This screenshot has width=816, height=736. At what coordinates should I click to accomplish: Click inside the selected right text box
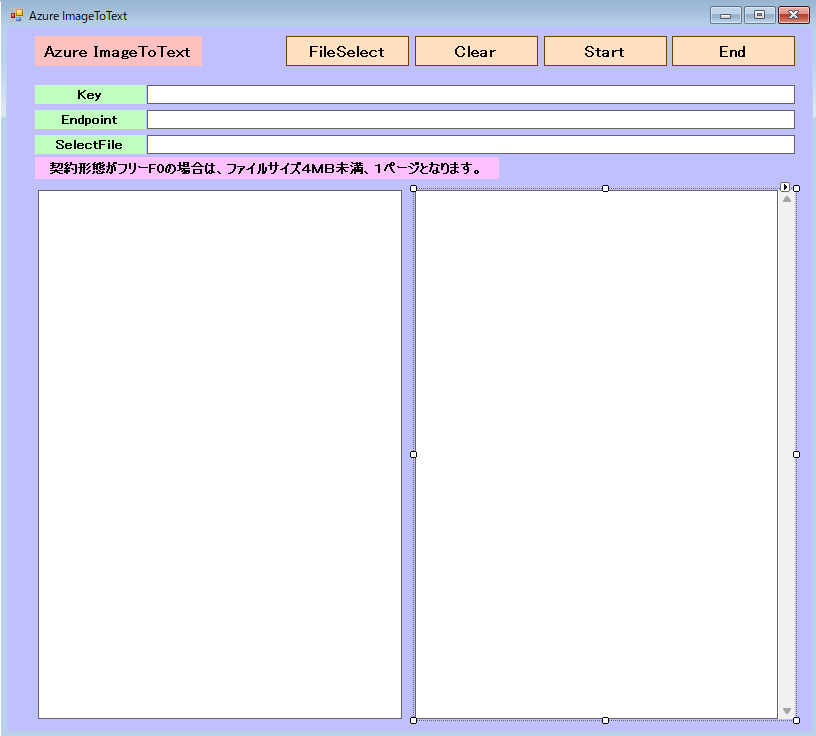click(596, 454)
